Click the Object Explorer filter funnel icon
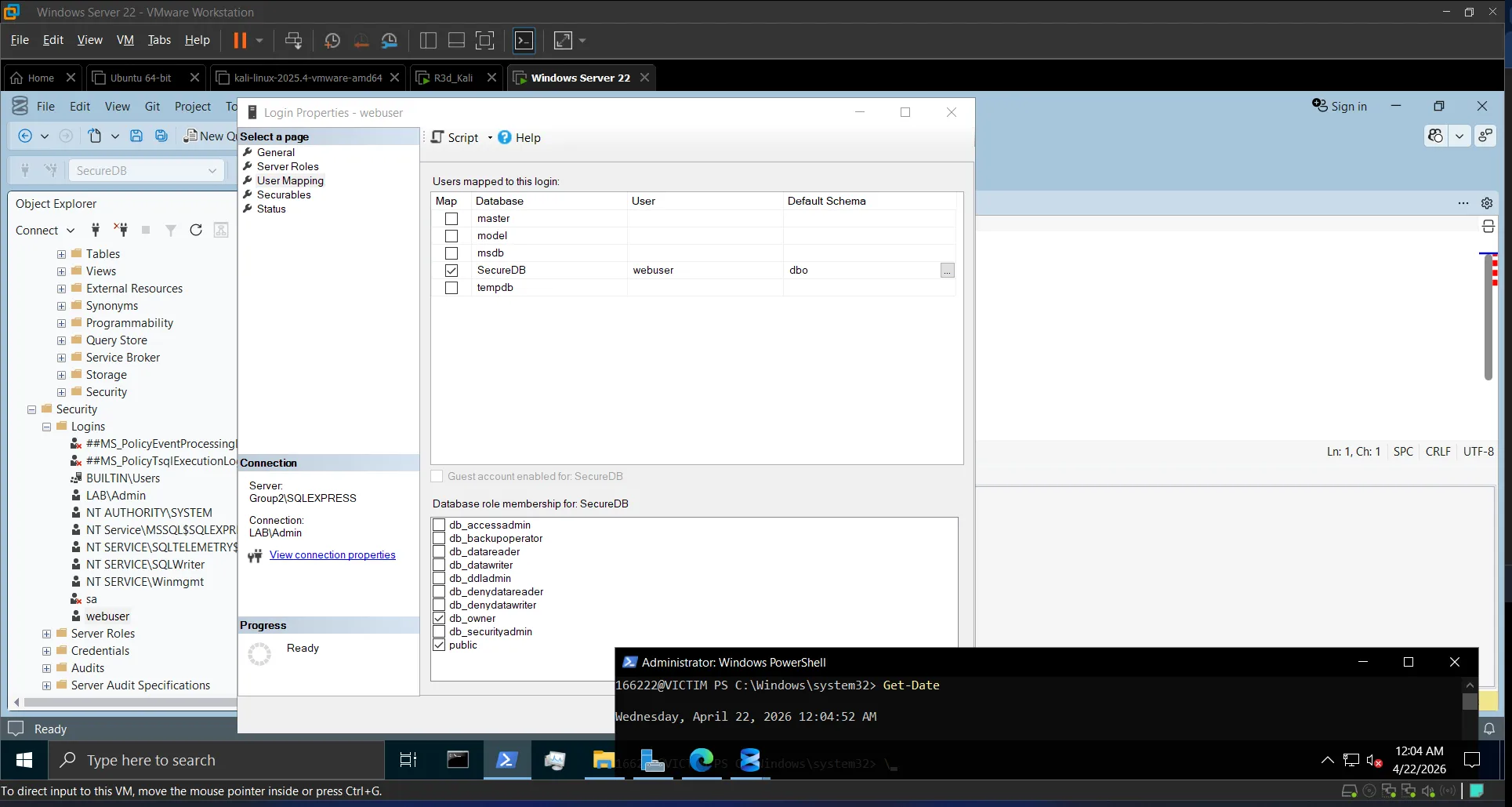Viewport: 1512px width, 807px height. (171, 230)
